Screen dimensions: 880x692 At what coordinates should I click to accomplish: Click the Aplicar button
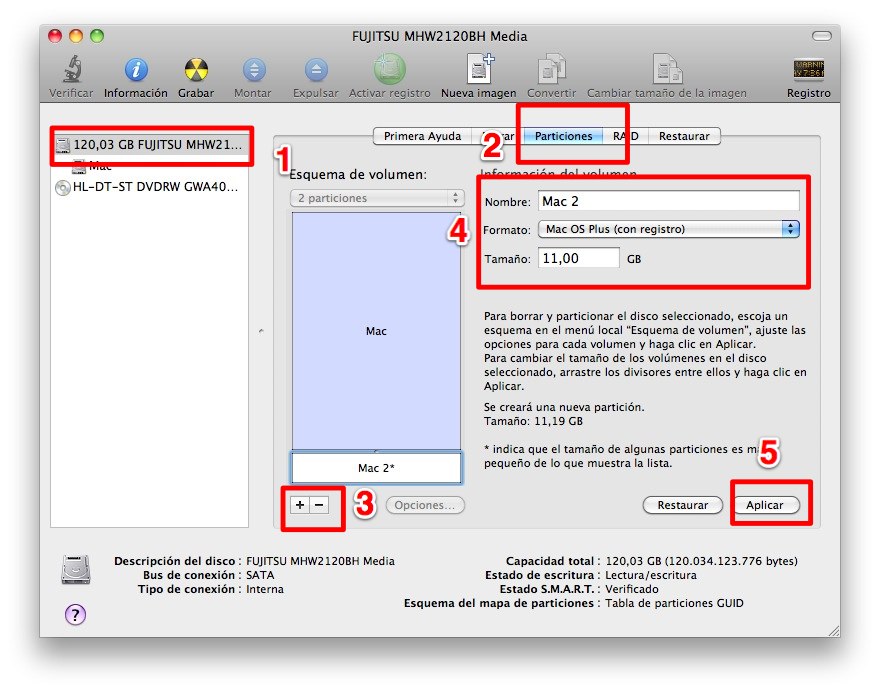pyautogui.click(x=764, y=505)
